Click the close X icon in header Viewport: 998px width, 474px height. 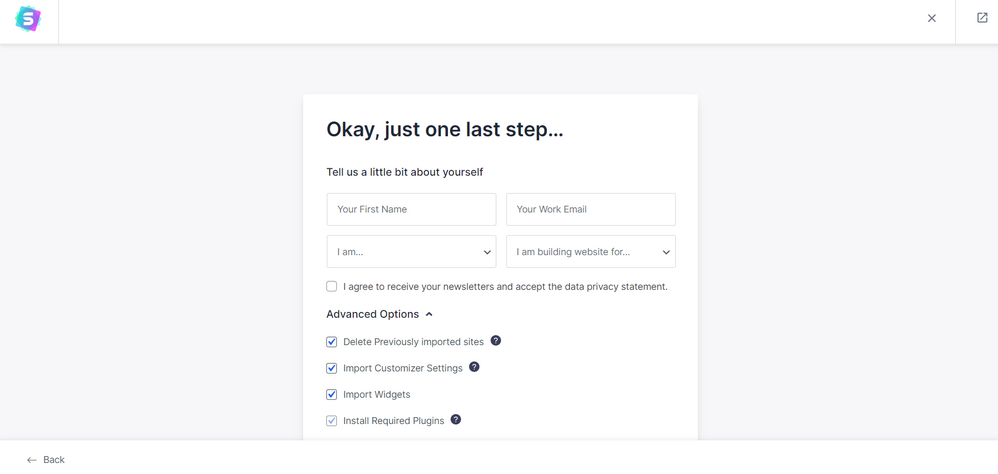(931, 18)
